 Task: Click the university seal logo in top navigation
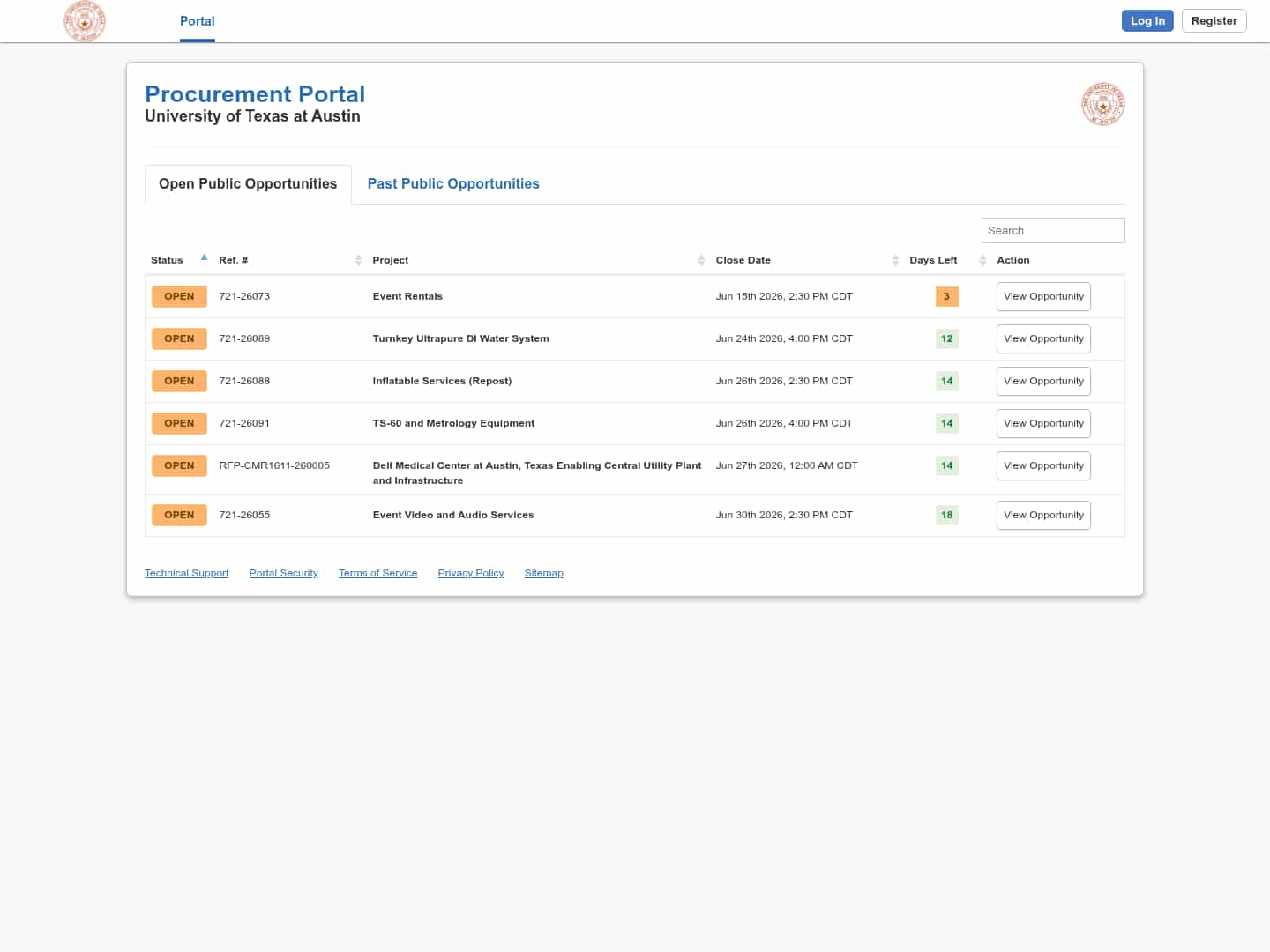[85, 21]
